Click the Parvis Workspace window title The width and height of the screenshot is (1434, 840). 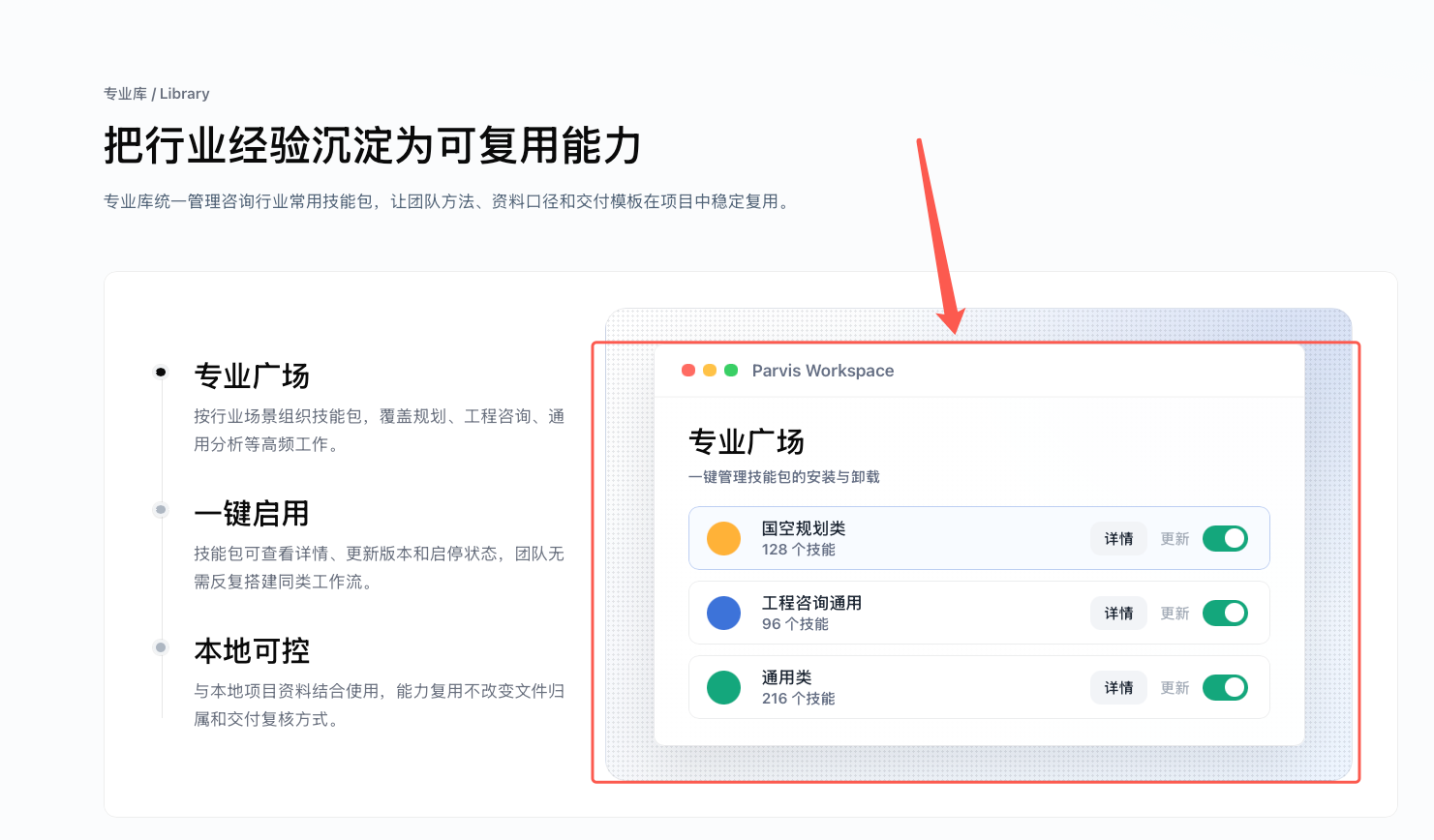[823, 371]
